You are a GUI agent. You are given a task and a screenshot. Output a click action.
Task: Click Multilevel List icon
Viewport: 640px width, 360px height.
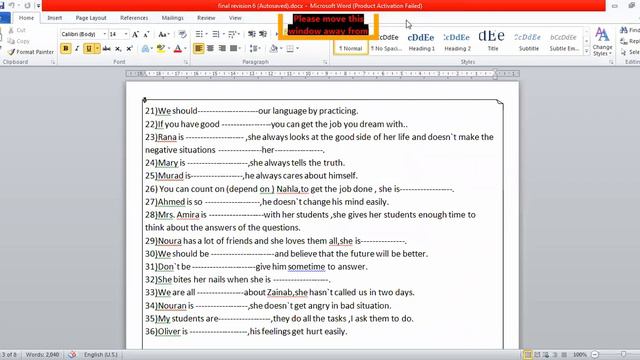tap(233, 34)
